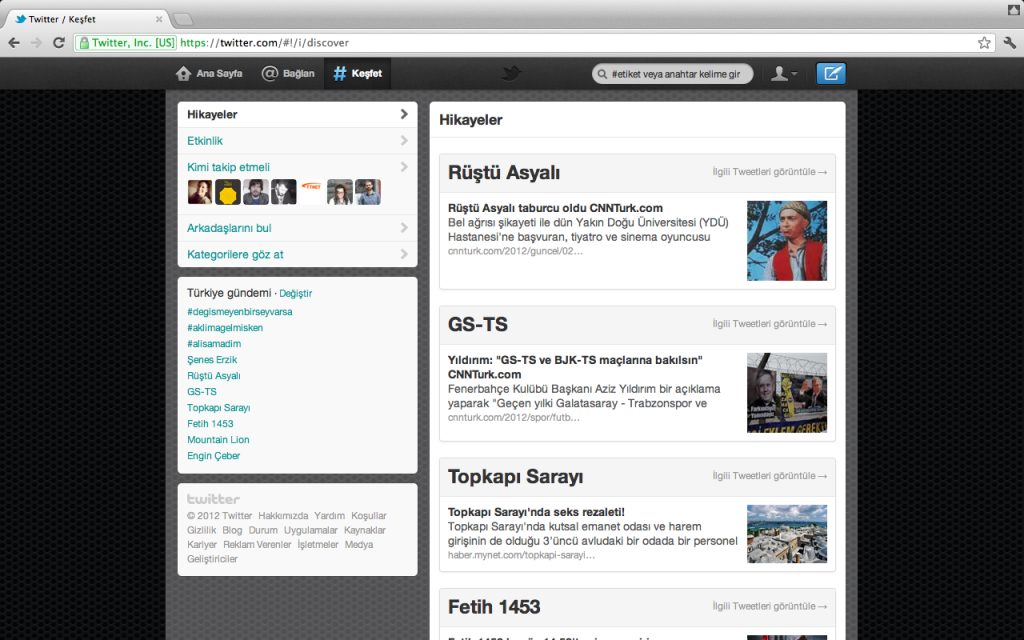Click the Twitter bird logo in navbar
Screen dimensions: 1024x640
512,72
